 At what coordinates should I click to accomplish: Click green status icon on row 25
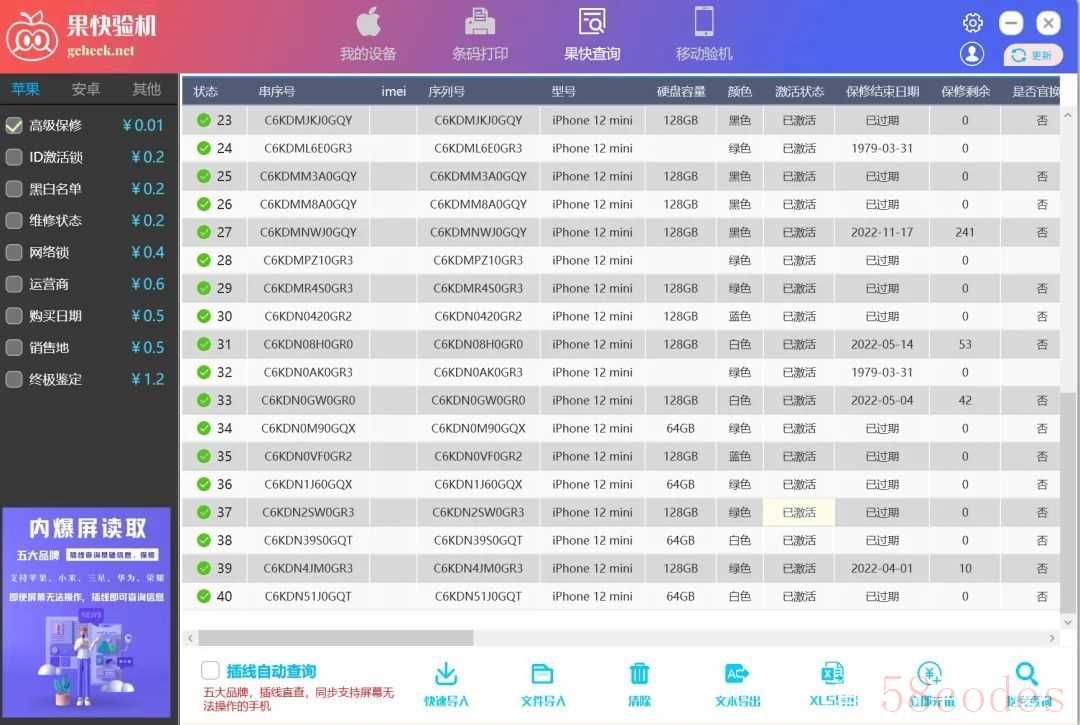[x=204, y=176]
